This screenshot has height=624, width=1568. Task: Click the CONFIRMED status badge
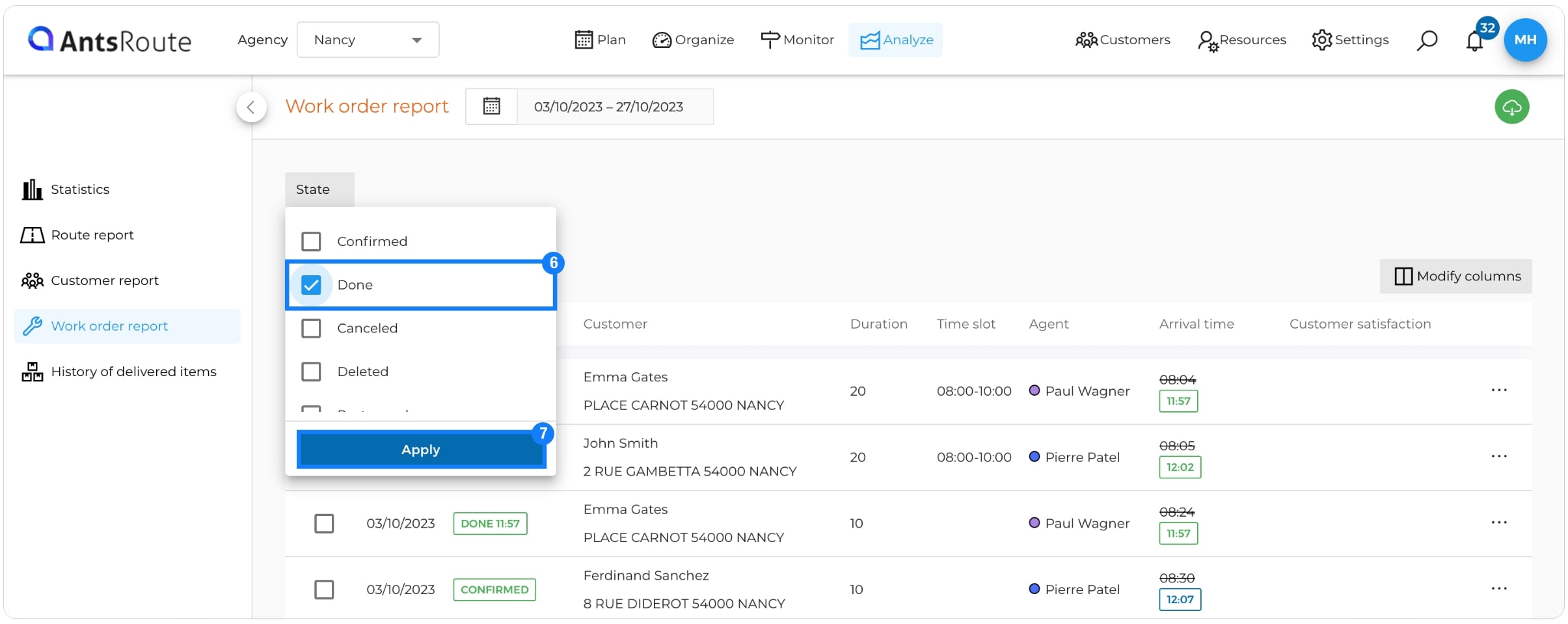pyautogui.click(x=494, y=590)
